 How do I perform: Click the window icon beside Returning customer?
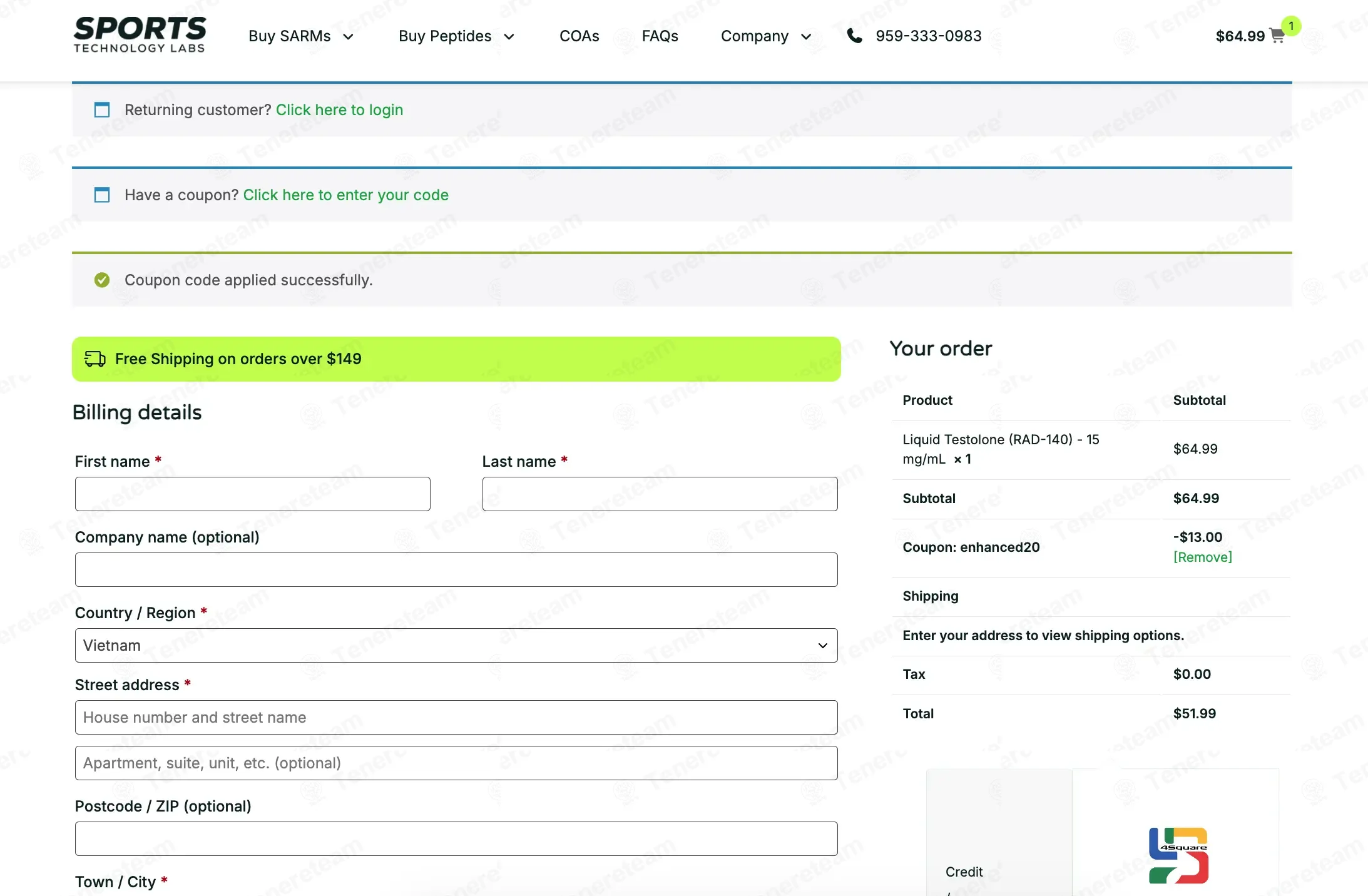pos(102,109)
